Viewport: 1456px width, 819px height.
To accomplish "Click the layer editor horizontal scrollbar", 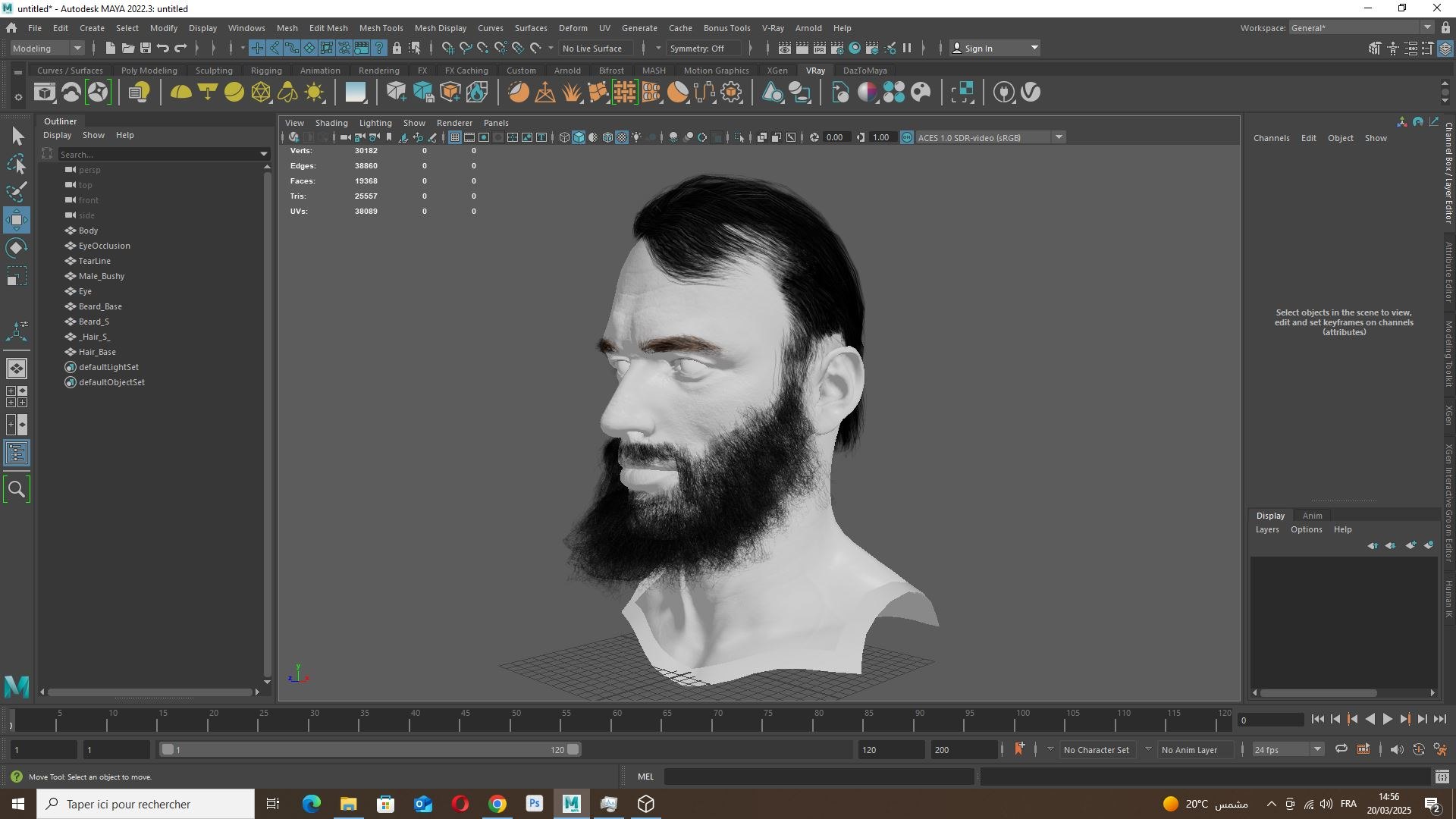I will (1319, 692).
